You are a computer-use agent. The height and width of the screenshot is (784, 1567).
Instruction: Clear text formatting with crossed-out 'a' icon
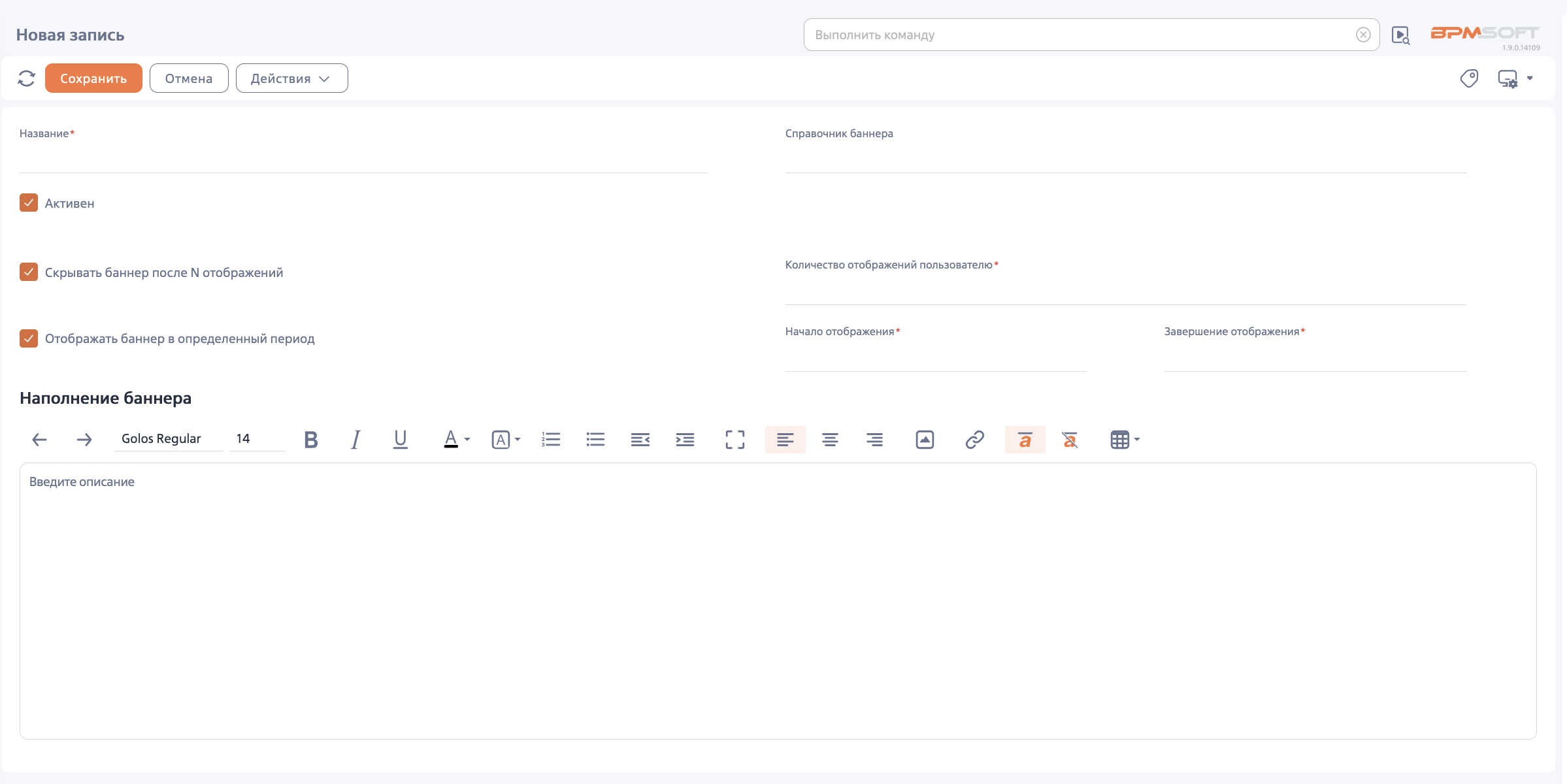tap(1070, 440)
